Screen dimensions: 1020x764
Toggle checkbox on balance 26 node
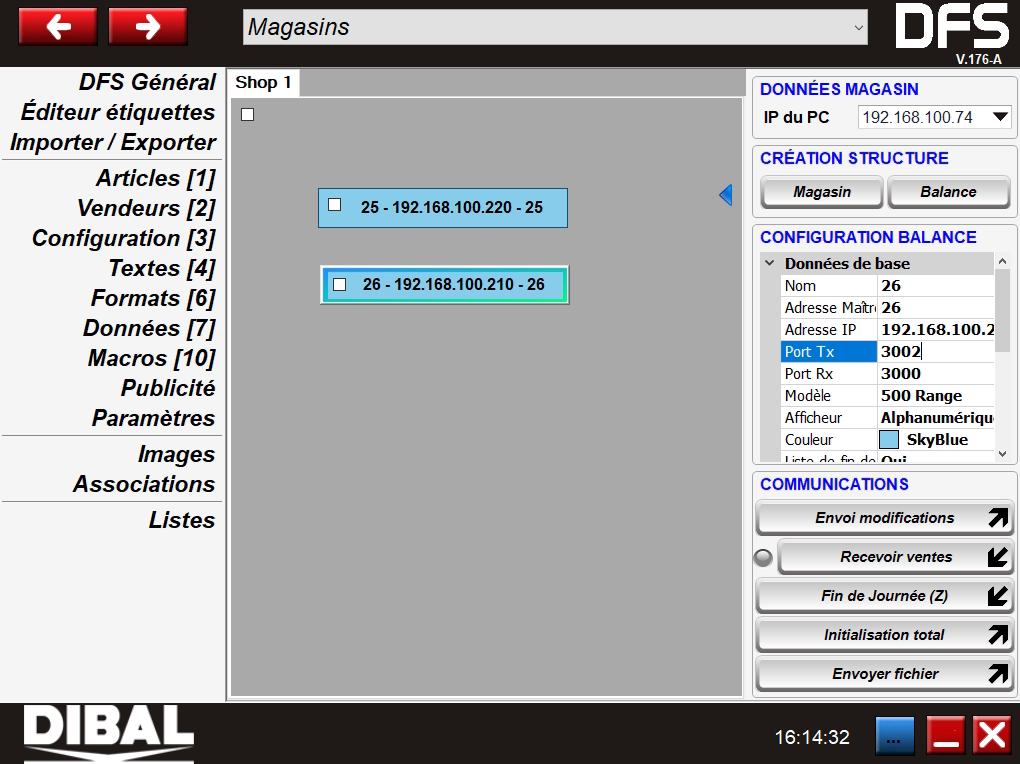tap(339, 285)
